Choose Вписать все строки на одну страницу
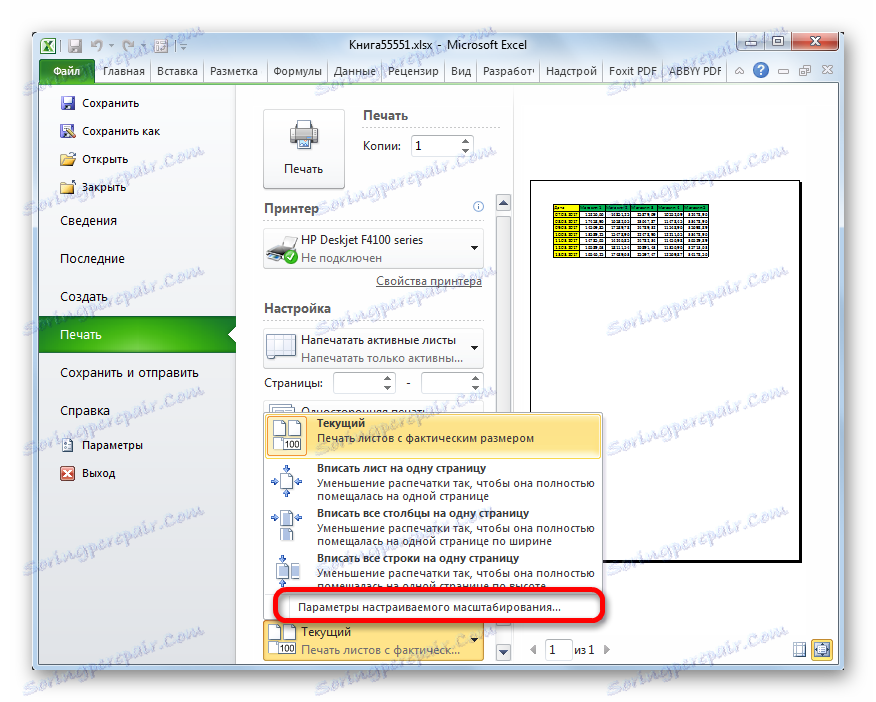 pyautogui.click(x=433, y=570)
